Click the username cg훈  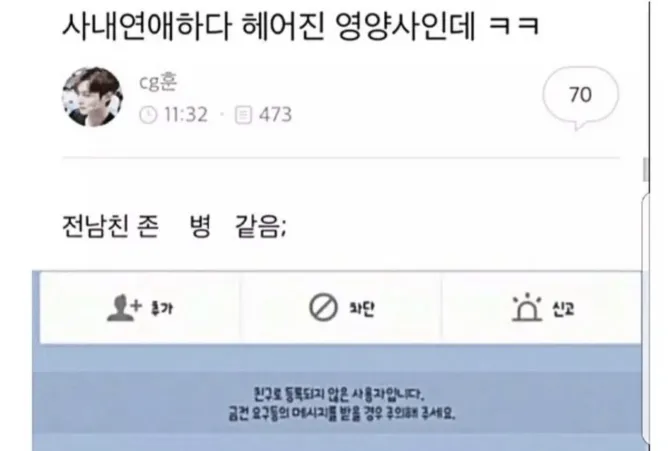158,82
